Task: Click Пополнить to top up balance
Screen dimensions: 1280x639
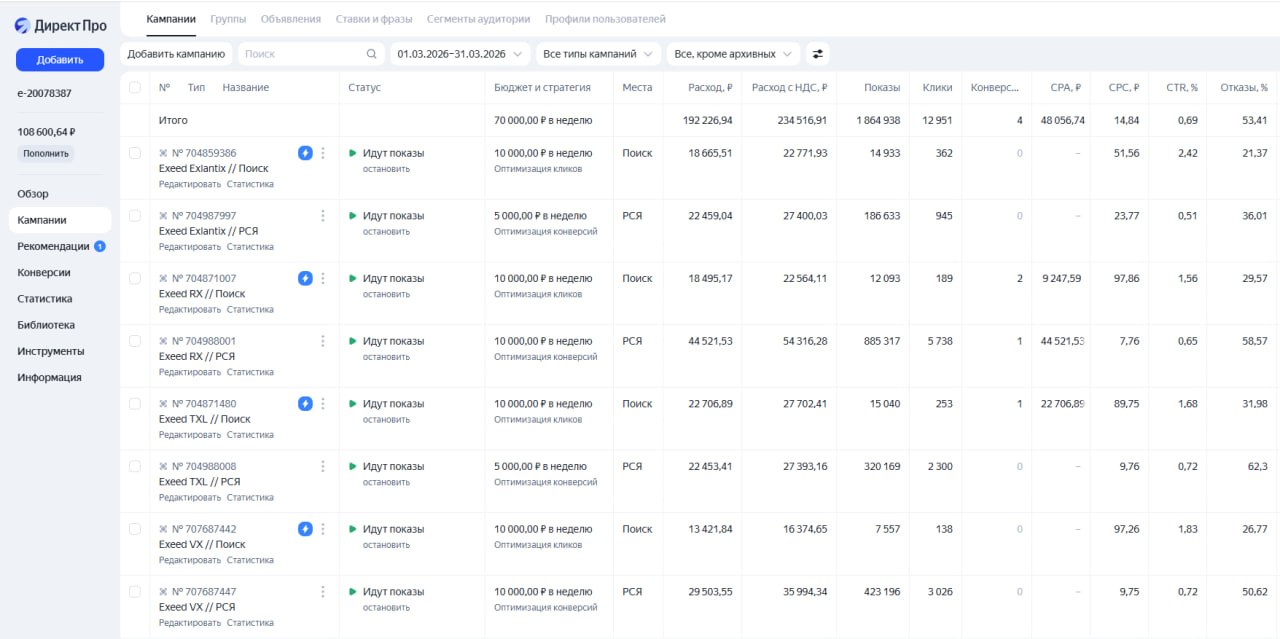Action: tap(46, 154)
